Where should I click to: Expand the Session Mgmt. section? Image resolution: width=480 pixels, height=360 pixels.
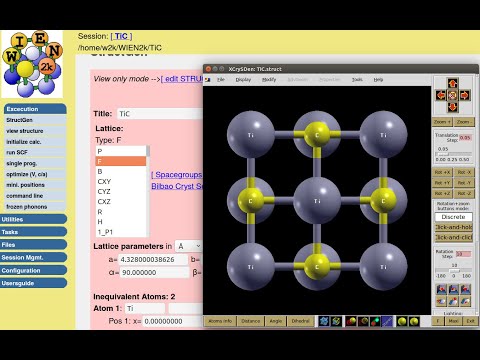tap(33, 257)
